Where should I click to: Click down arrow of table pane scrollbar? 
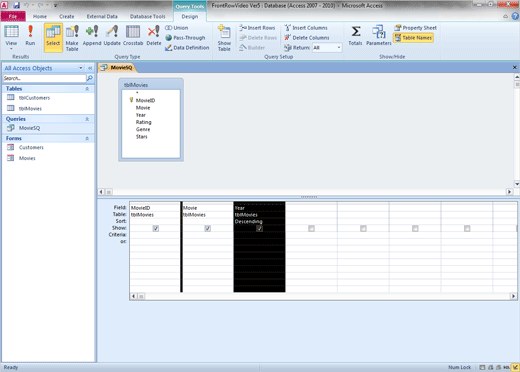click(517, 184)
